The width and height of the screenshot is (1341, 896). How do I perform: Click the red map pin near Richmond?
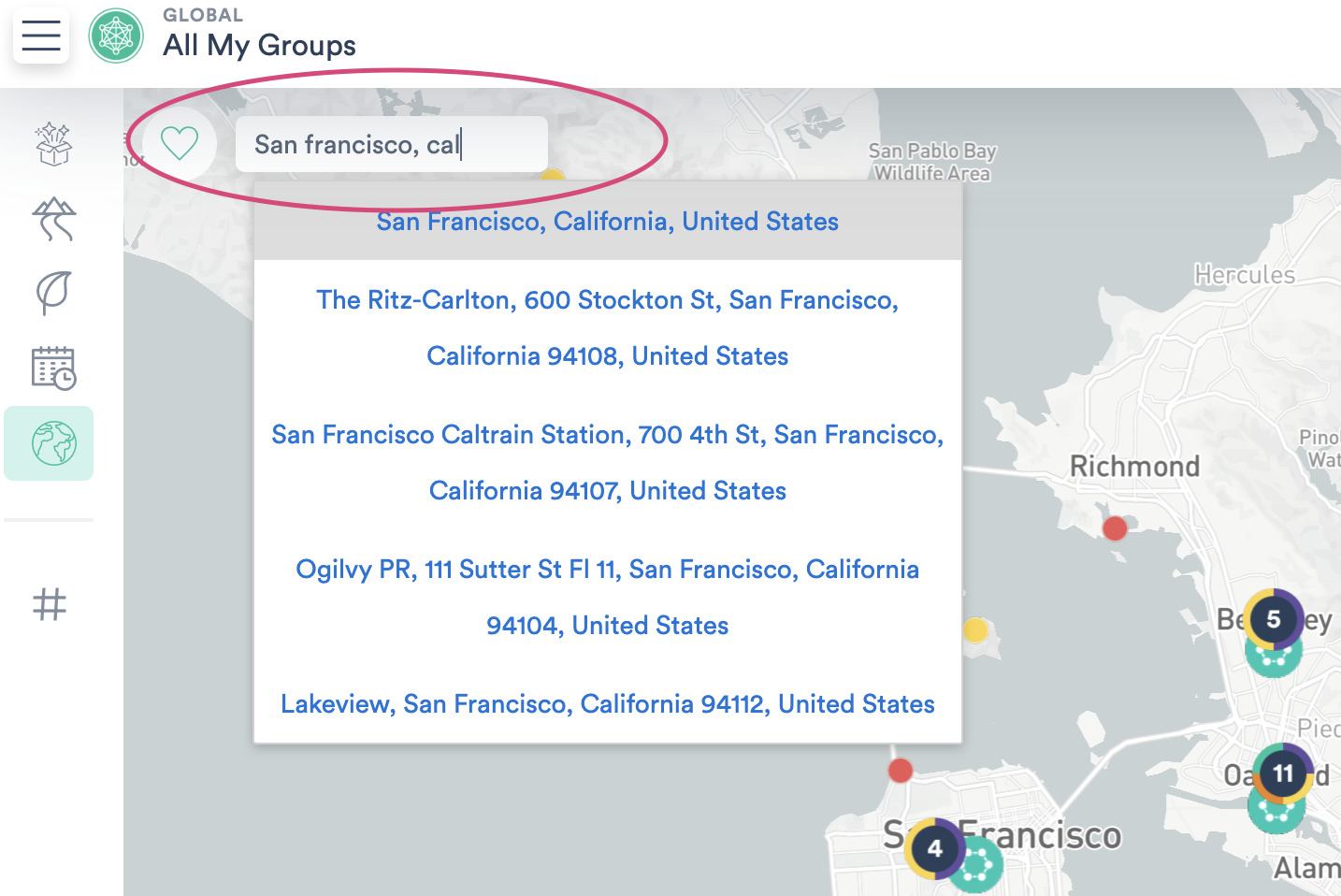tap(1115, 528)
